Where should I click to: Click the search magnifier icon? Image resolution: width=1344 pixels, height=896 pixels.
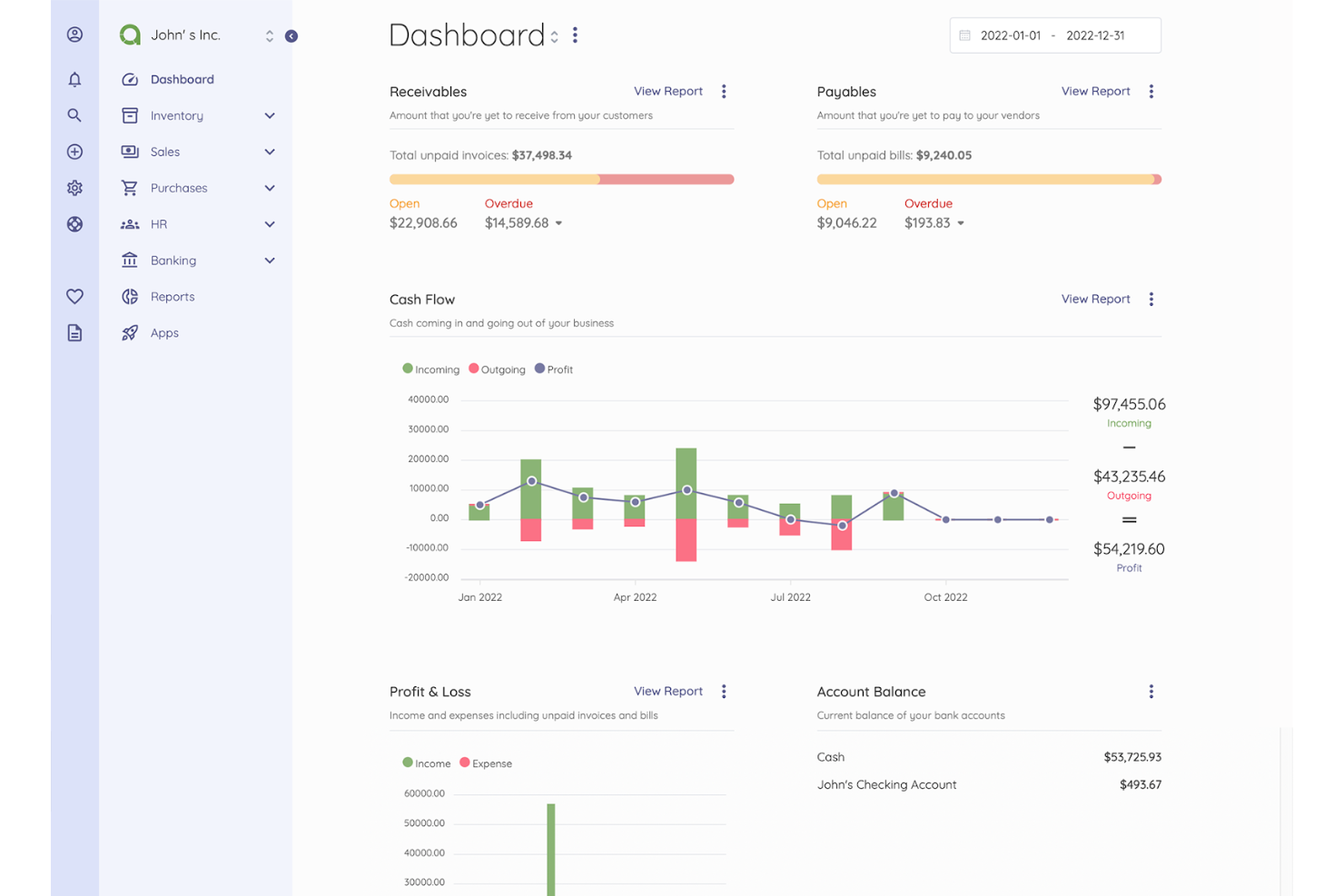74,115
